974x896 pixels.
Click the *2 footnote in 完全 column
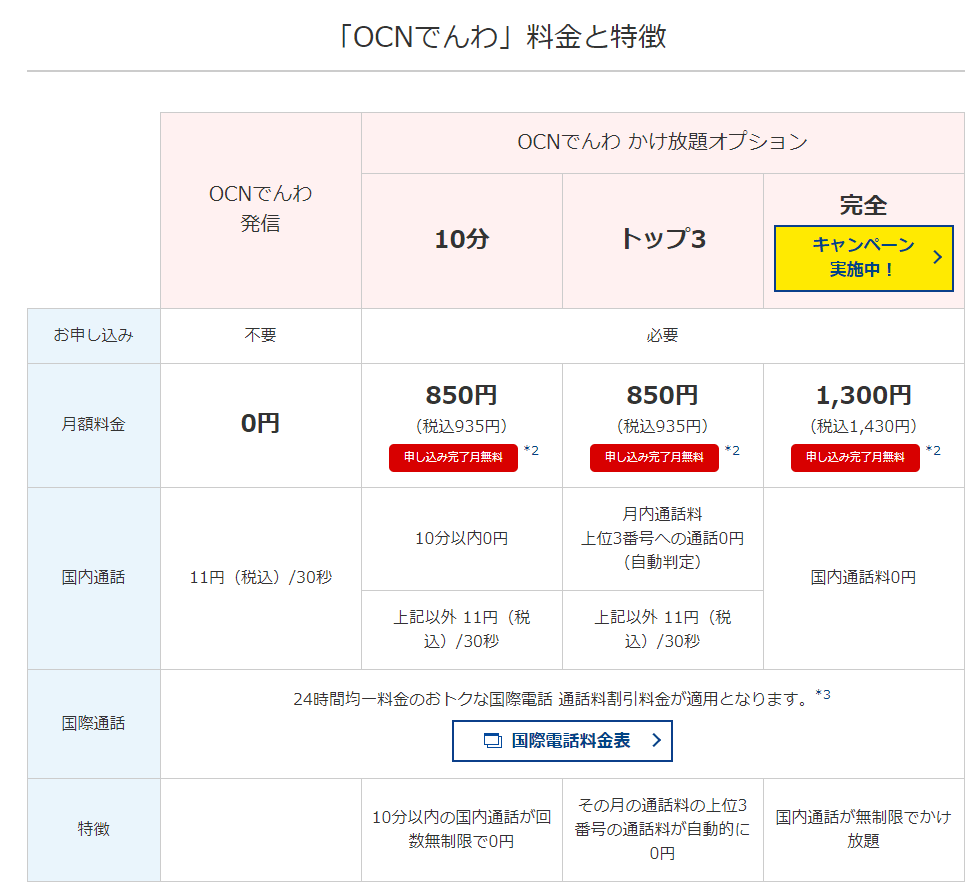(x=933, y=450)
